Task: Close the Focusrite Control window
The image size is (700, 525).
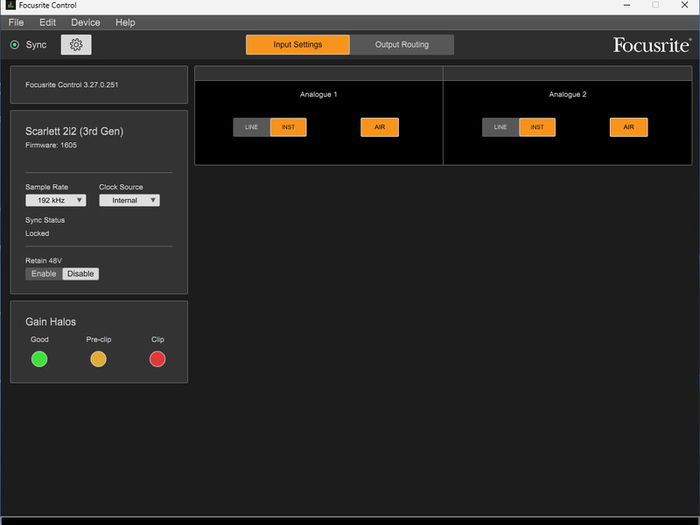Action: [684, 5]
